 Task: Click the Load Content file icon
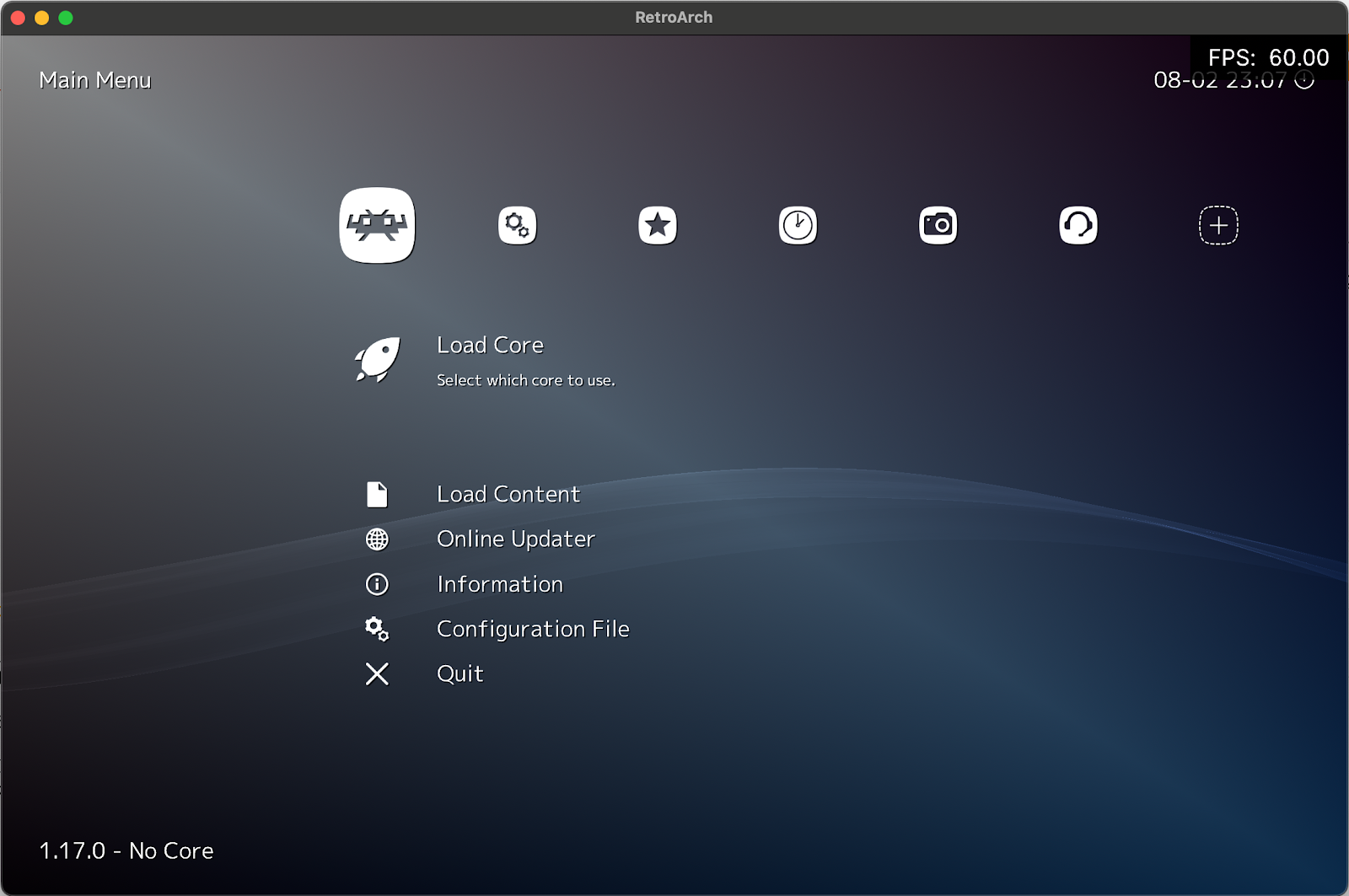point(377,495)
